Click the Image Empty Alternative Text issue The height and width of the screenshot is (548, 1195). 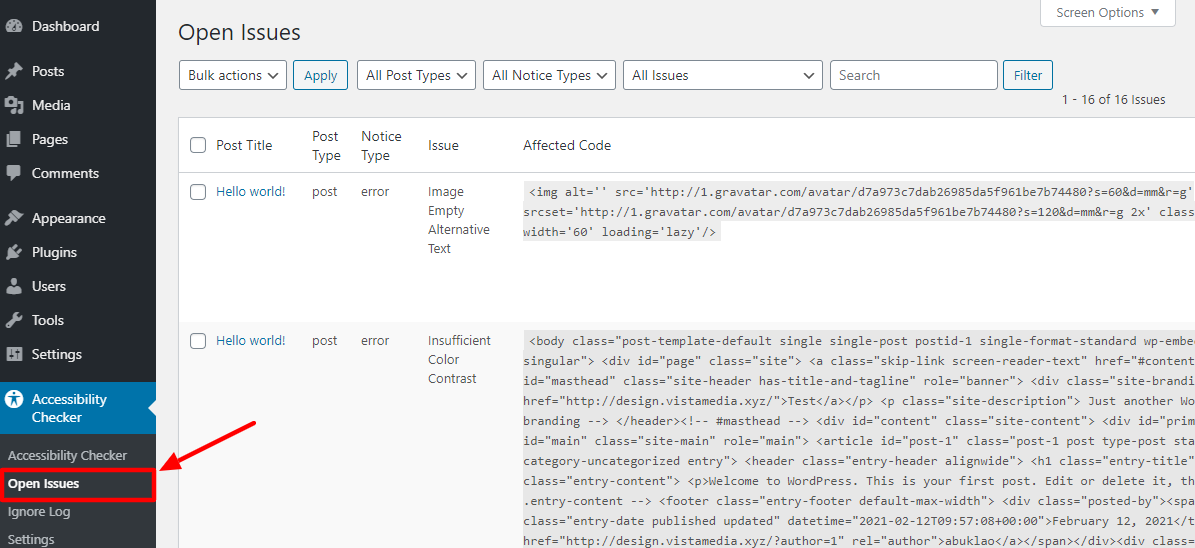pos(459,220)
